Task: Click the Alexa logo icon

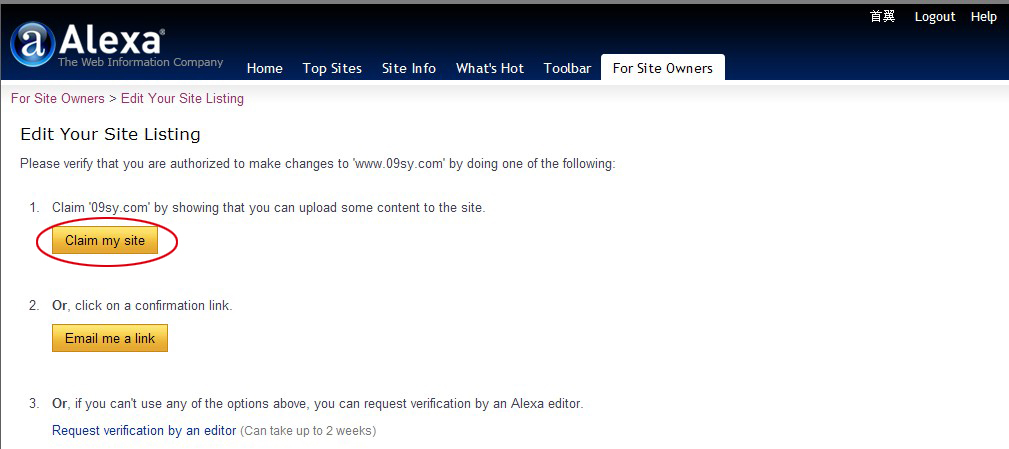Action: click(32, 44)
